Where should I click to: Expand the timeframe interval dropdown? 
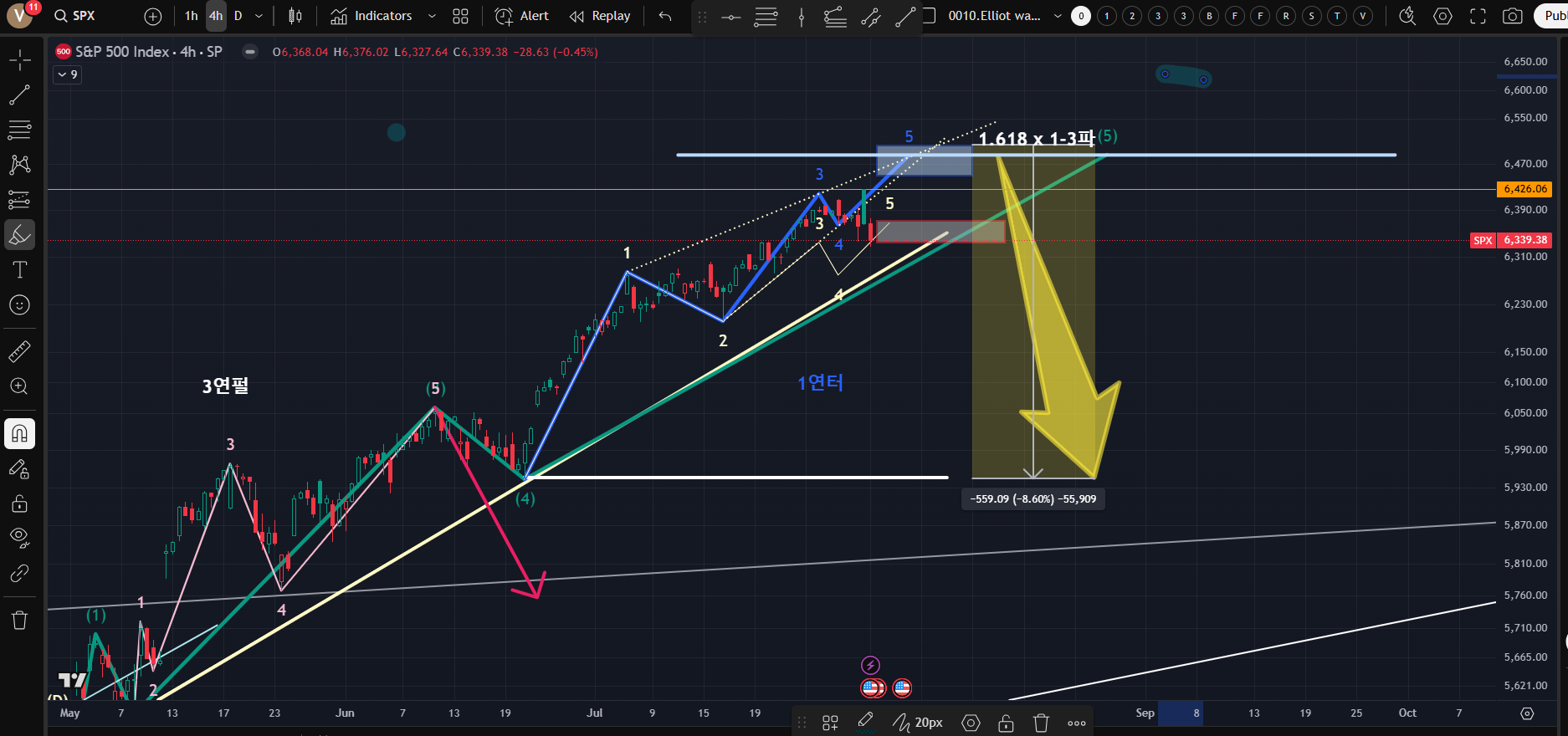[x=259, y=16]
